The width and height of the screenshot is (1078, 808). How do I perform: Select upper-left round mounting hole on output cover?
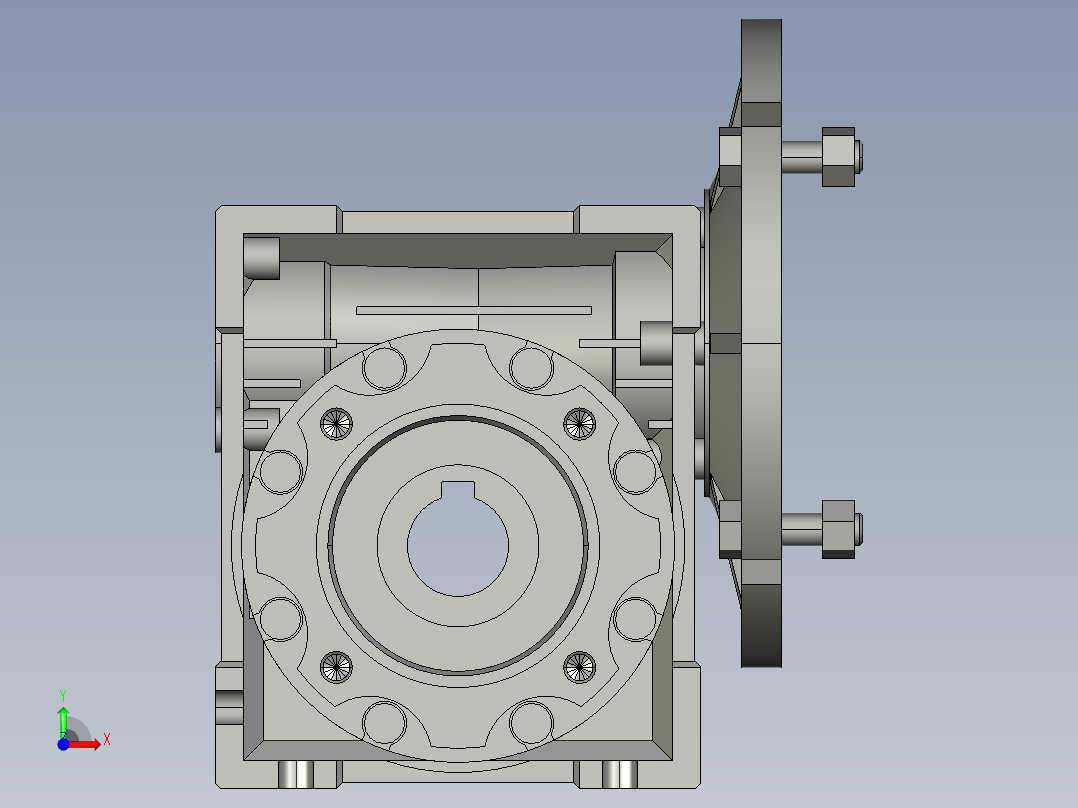384,368
